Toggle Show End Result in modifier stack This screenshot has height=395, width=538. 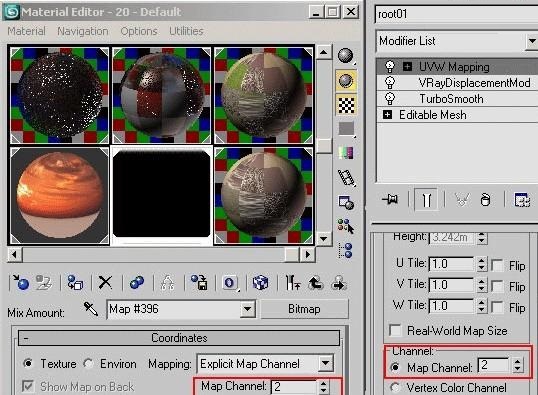click(x=426, y=199)
